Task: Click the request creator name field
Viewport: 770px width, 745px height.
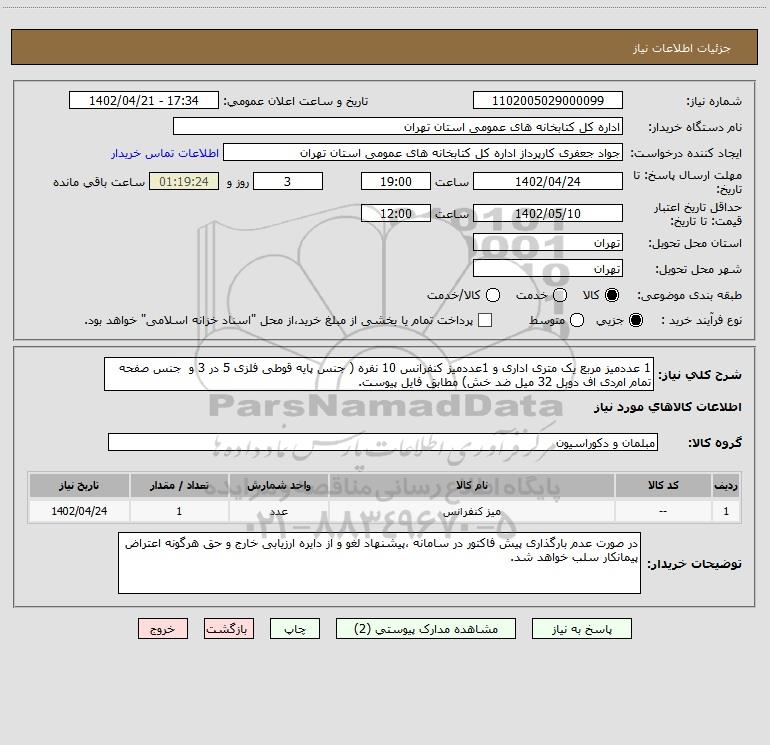Action: [x=423, y=152]
